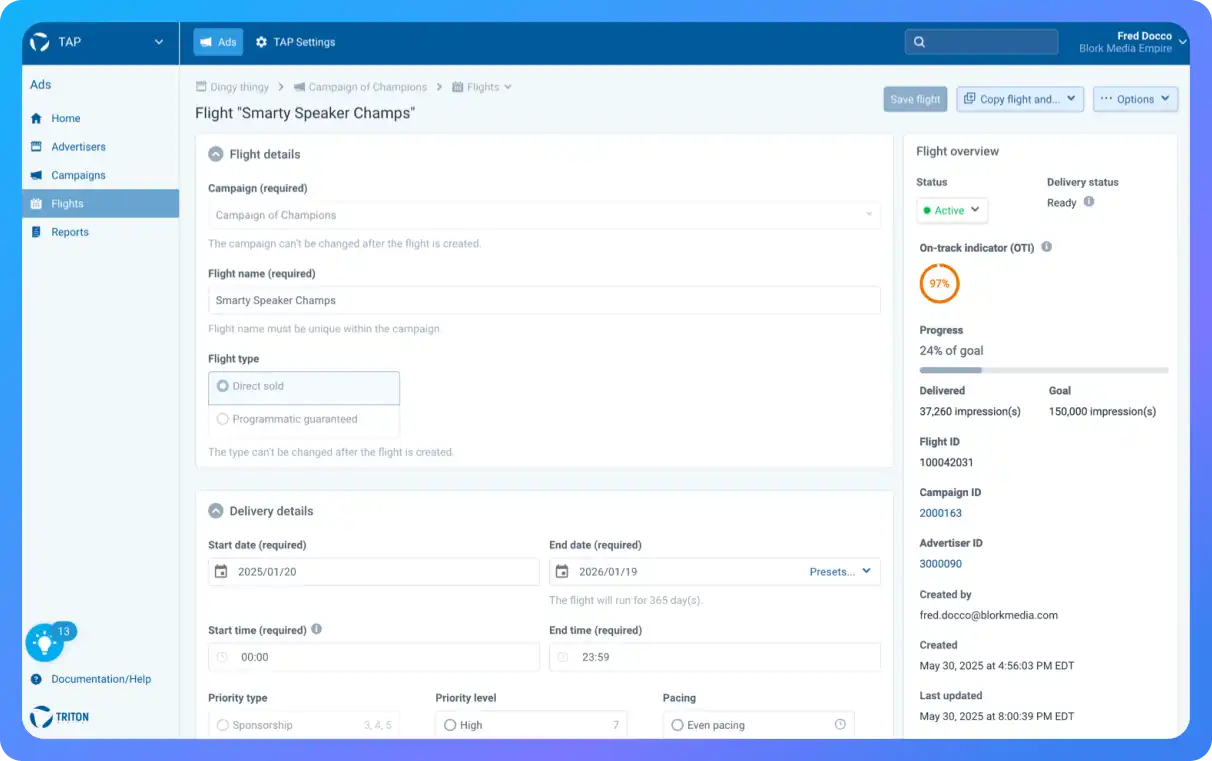Click the search magnifier icon
The width and height of the screenshot is (1212, 761).
coord(919,42)
